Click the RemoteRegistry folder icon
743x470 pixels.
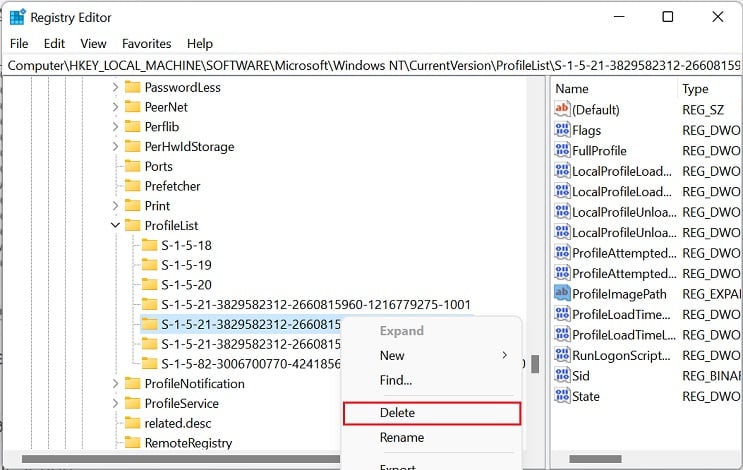pos(133,443)
